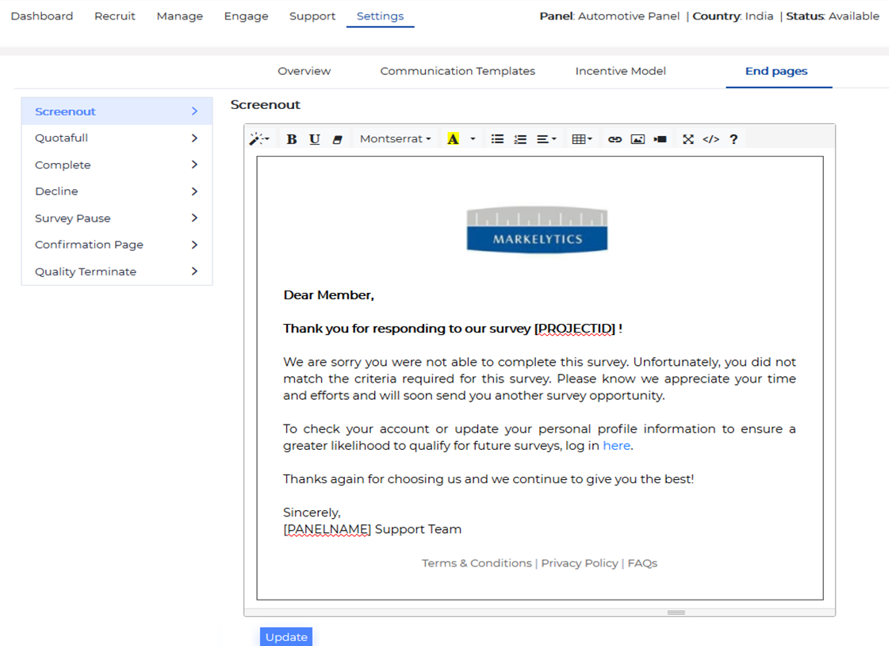Insert a video using video icon
This screenshot has width=889, height=646.
660,140
